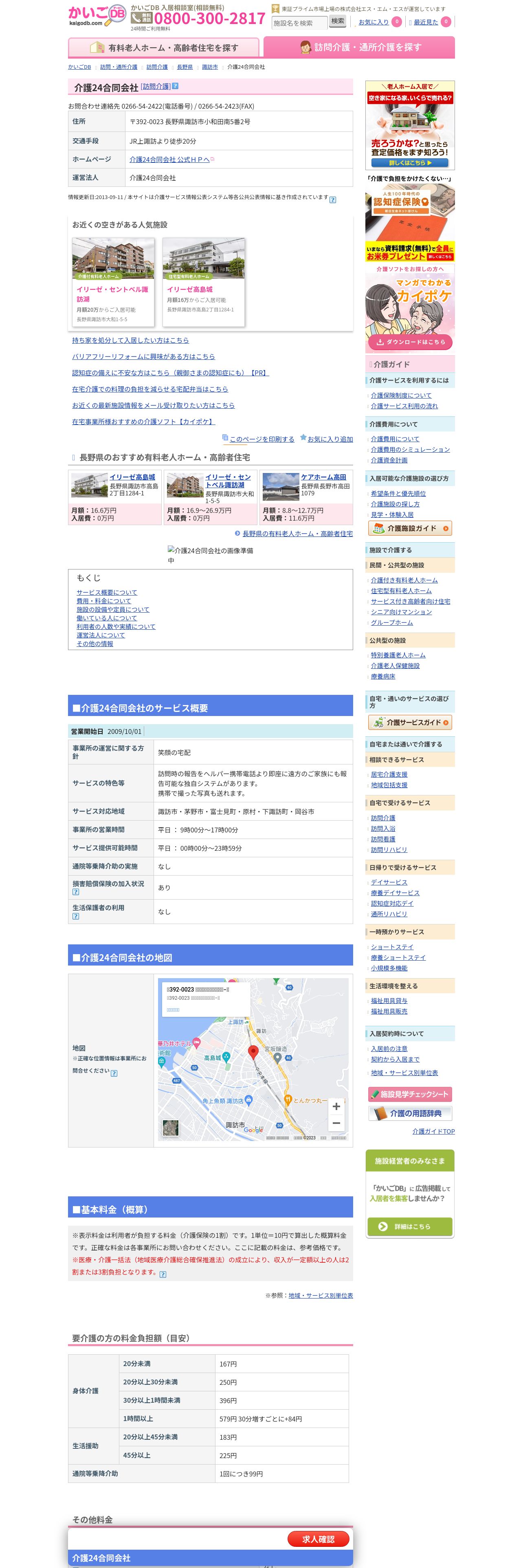The image size is (523, 1568).
Task: Open the 最近見た link in header
Action: click(426, 22)
